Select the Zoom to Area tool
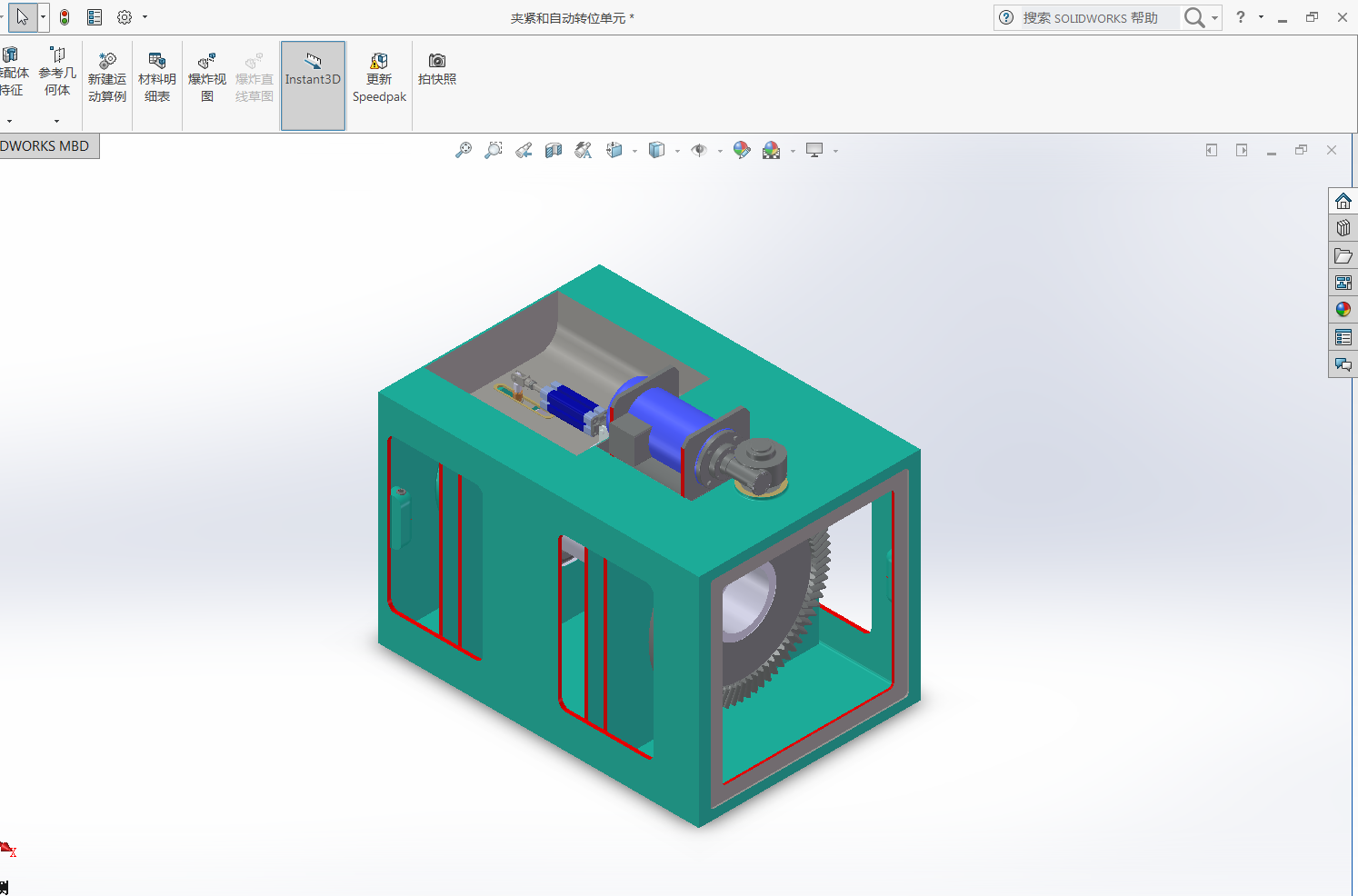The image size is (1358, 896). click(494, 151)
